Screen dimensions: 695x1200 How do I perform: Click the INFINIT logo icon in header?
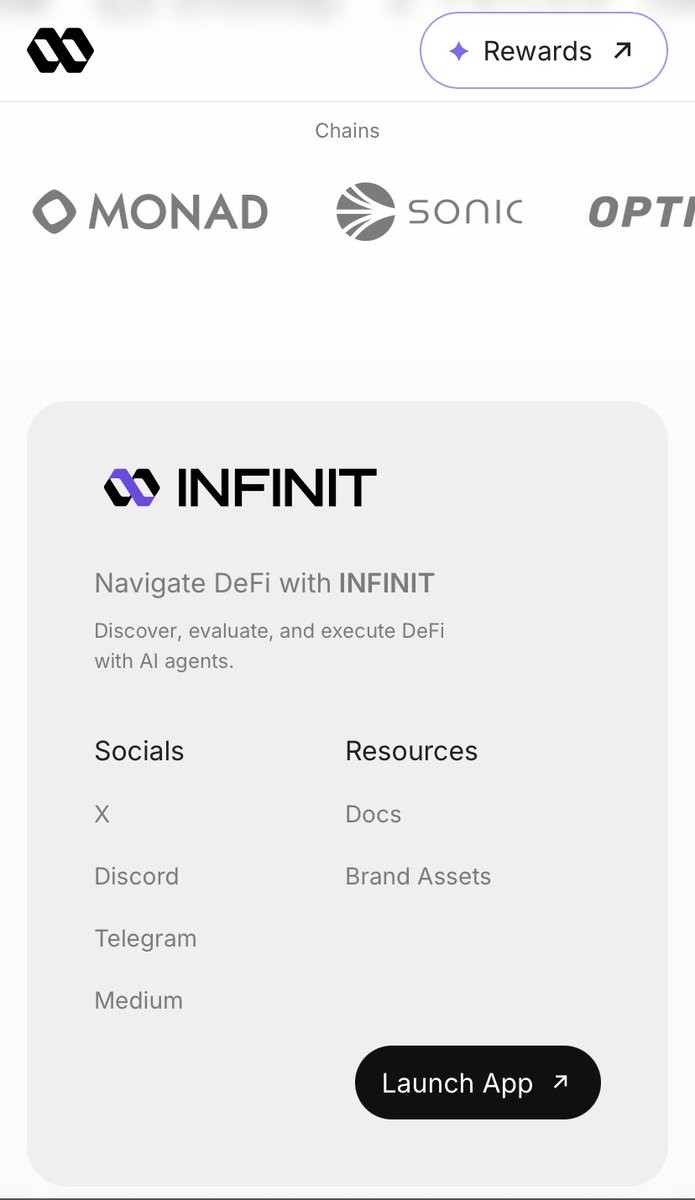point(61,50)
